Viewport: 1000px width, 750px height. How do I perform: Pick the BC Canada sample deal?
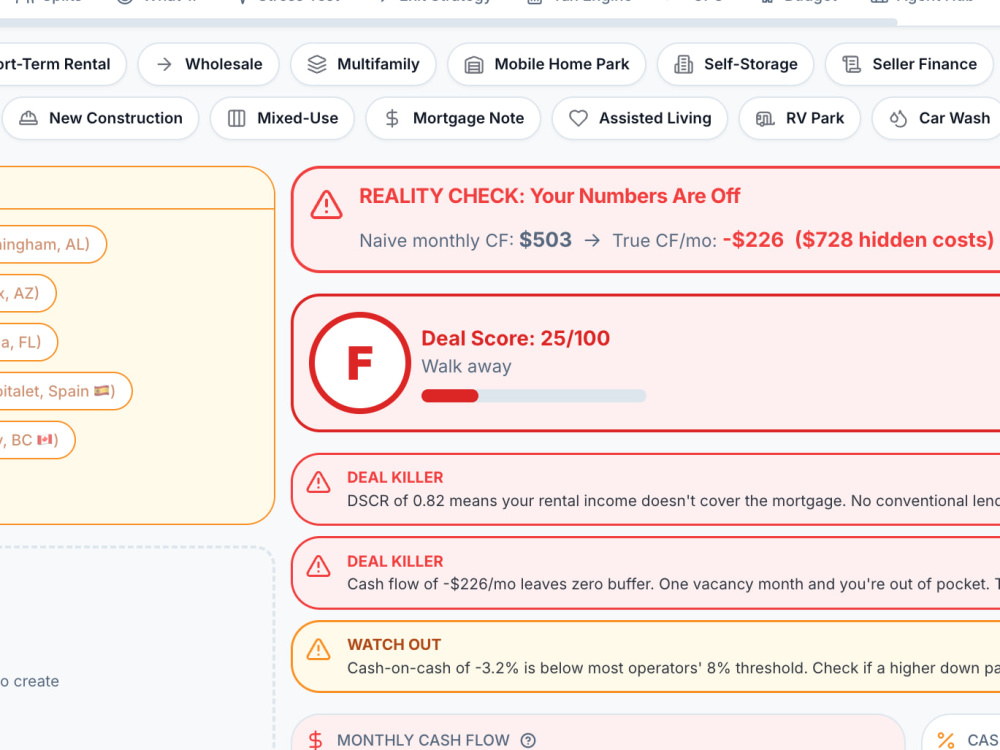pyautogui.click(x=36, y=440)
